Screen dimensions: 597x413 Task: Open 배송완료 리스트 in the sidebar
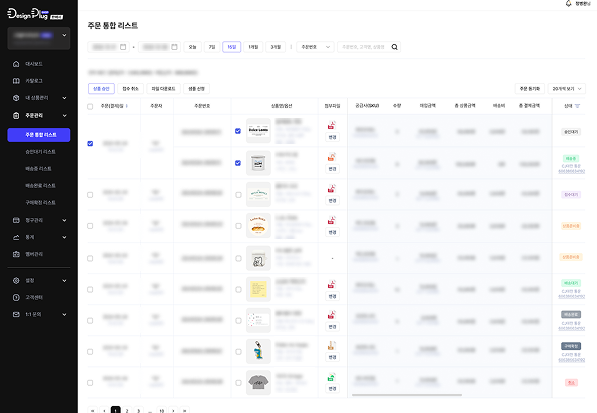(x=40, y=185)
